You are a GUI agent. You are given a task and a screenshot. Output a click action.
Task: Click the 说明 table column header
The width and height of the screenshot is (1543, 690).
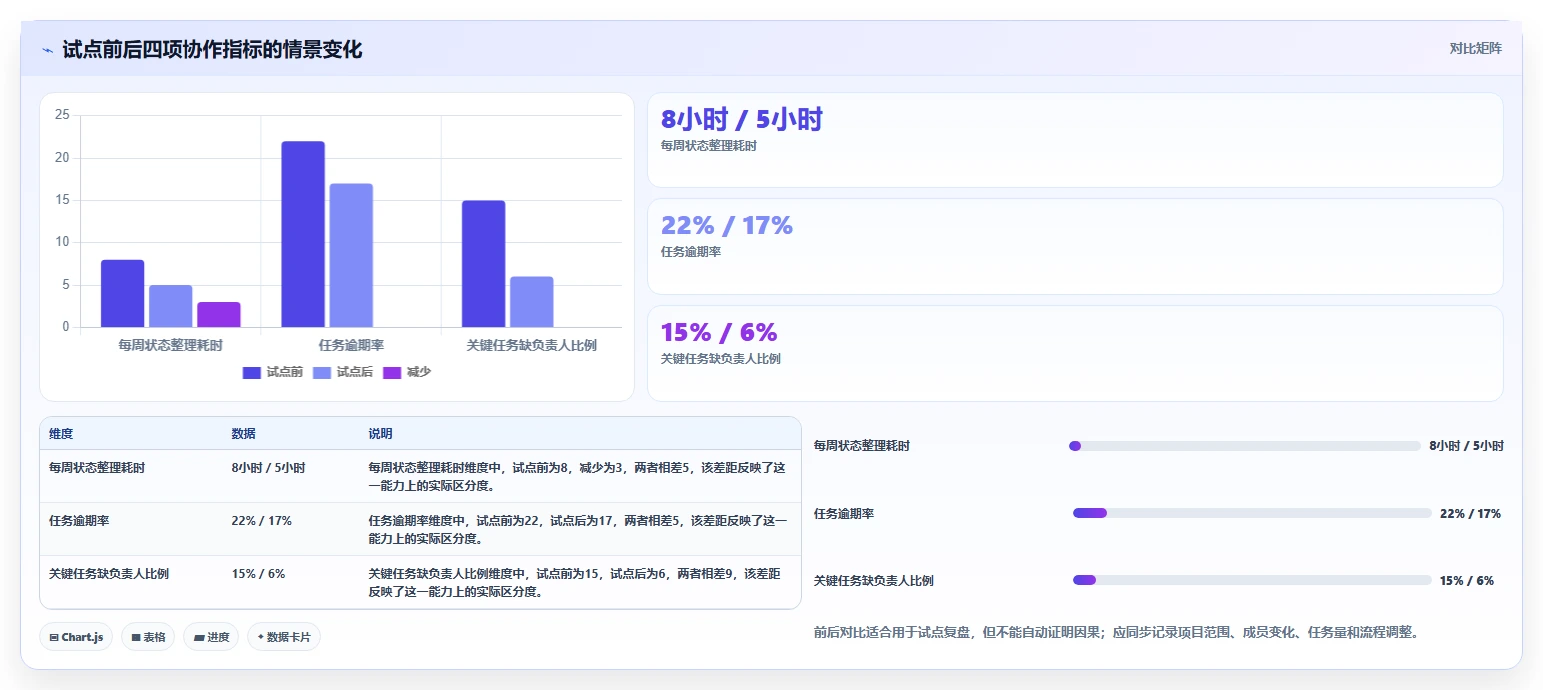[381, 434]
